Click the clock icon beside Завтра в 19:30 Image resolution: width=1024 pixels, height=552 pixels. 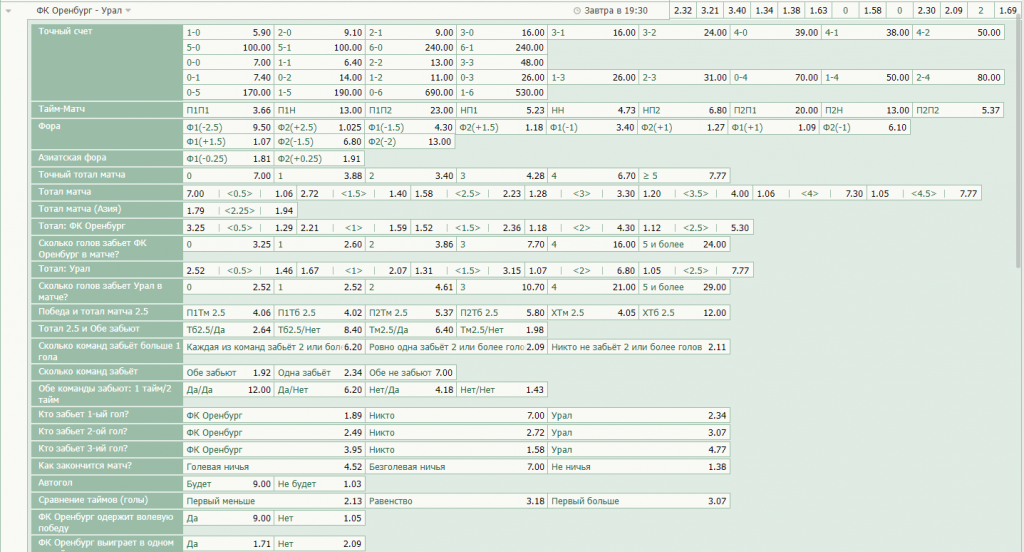coord(577,10)
